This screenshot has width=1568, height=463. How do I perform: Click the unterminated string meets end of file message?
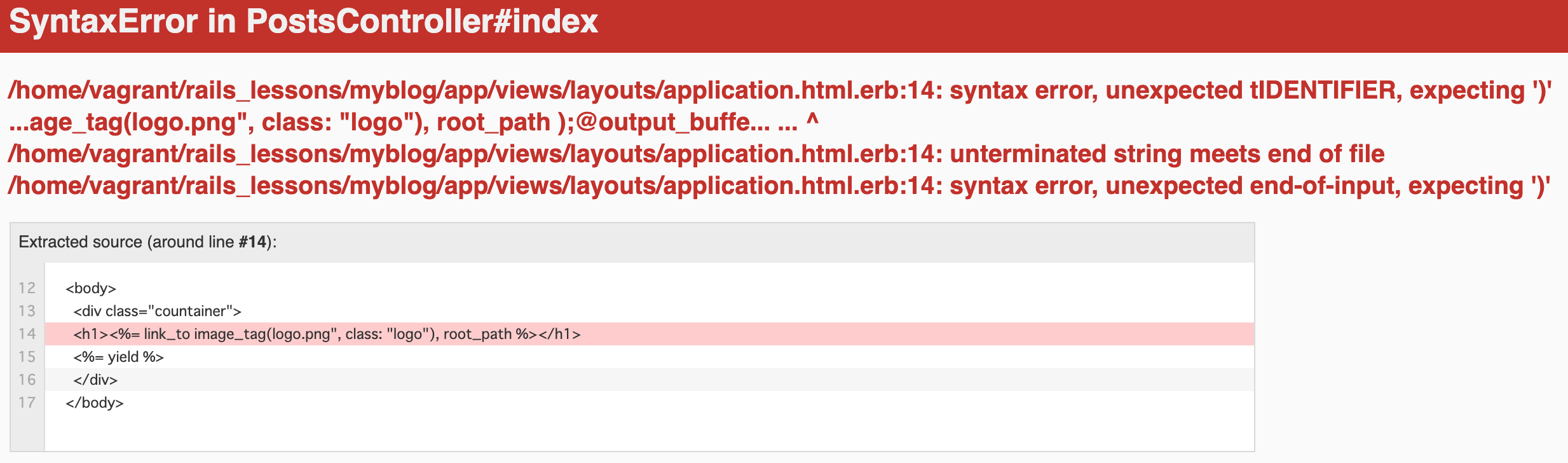[696, 155]
